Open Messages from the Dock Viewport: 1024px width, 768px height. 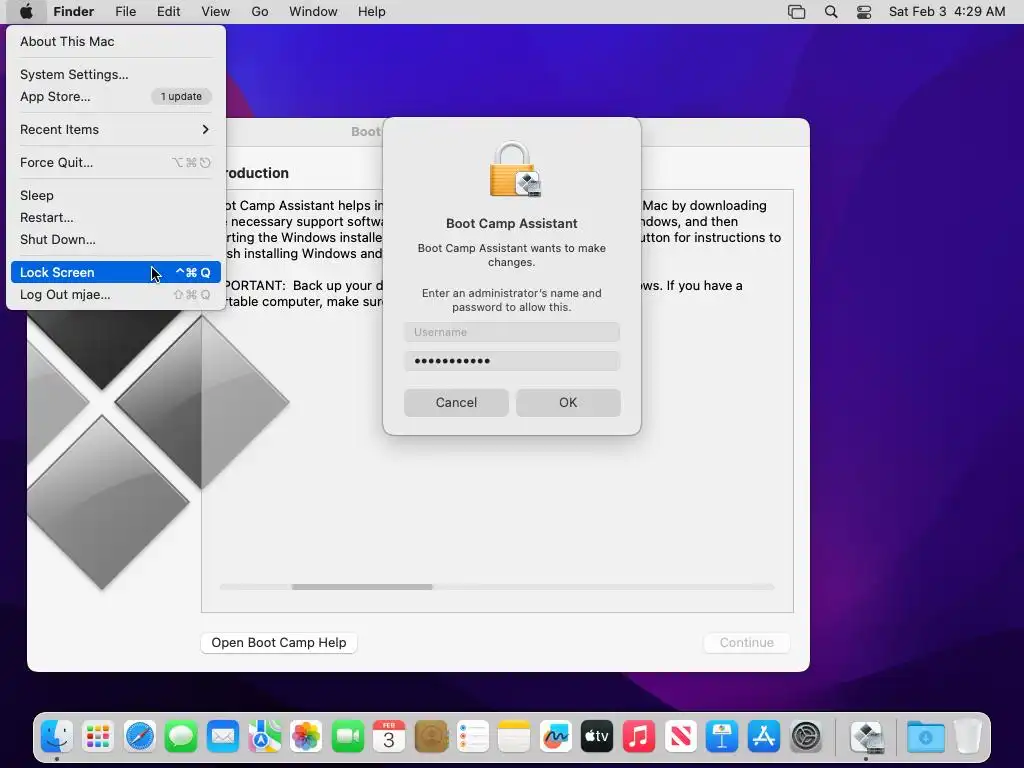[181, 737]
